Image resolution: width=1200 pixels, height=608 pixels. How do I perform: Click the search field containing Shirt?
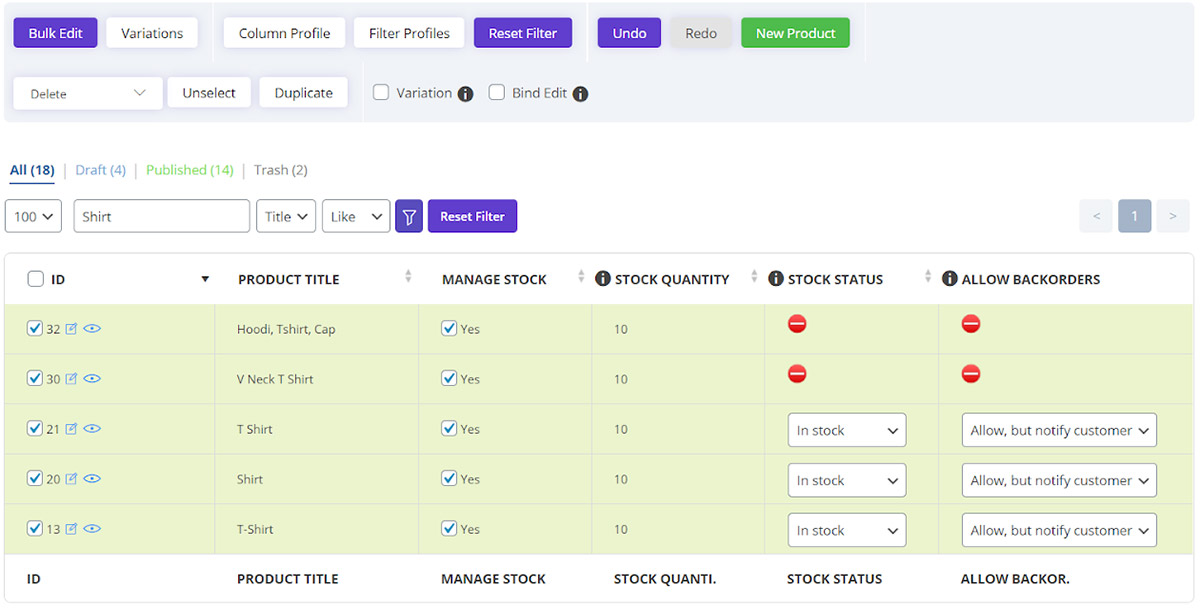[161, 216]
